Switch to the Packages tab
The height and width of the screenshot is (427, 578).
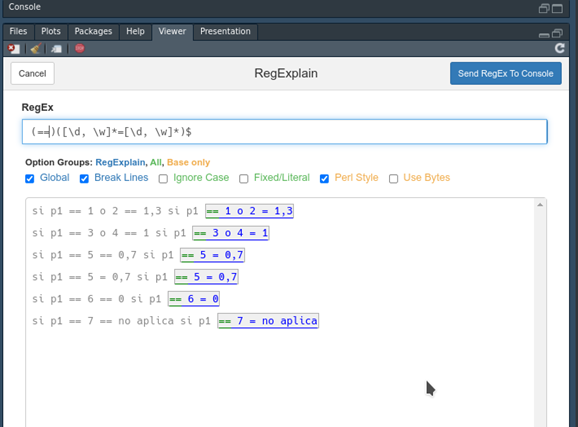93,31
